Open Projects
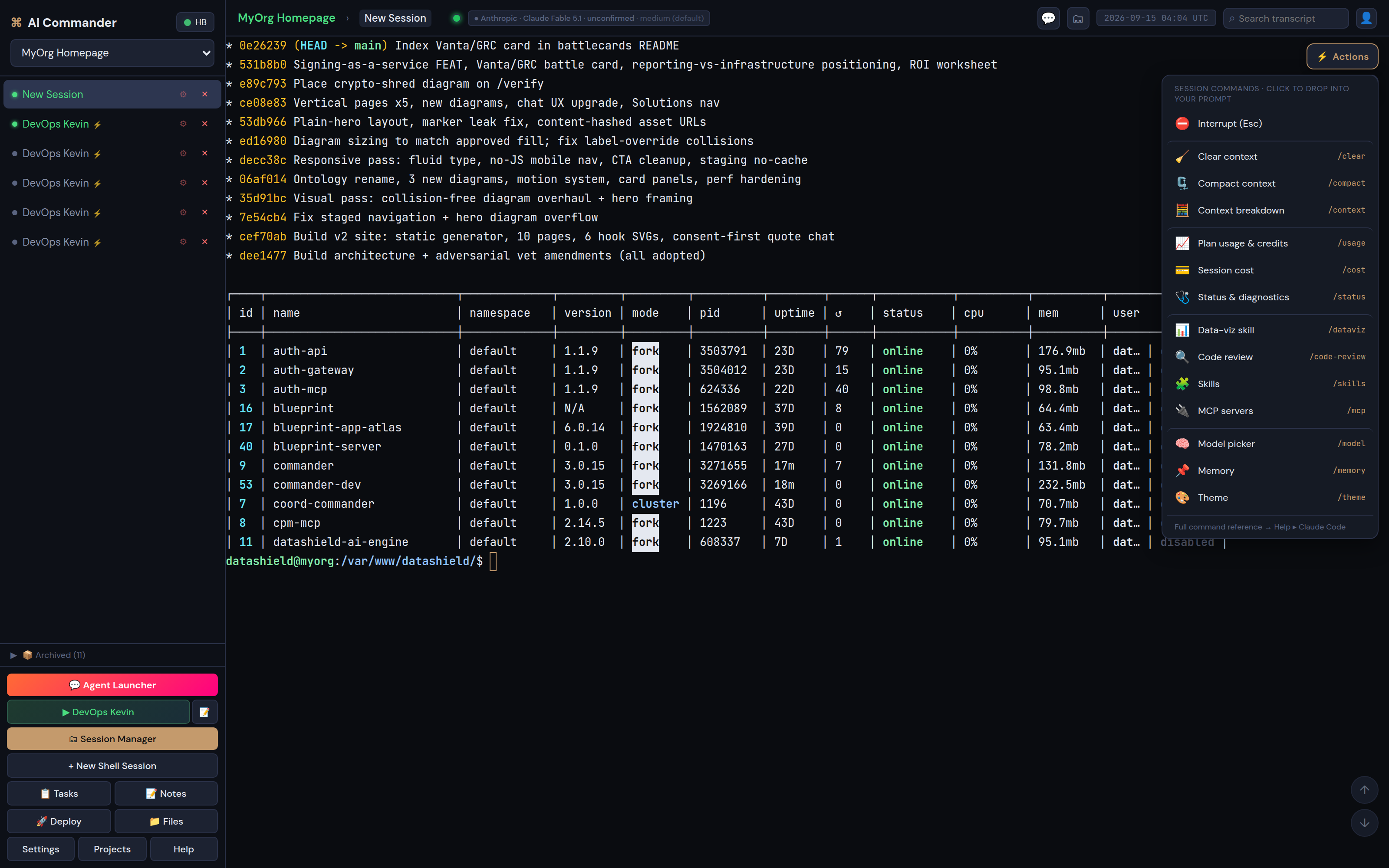 112,849
